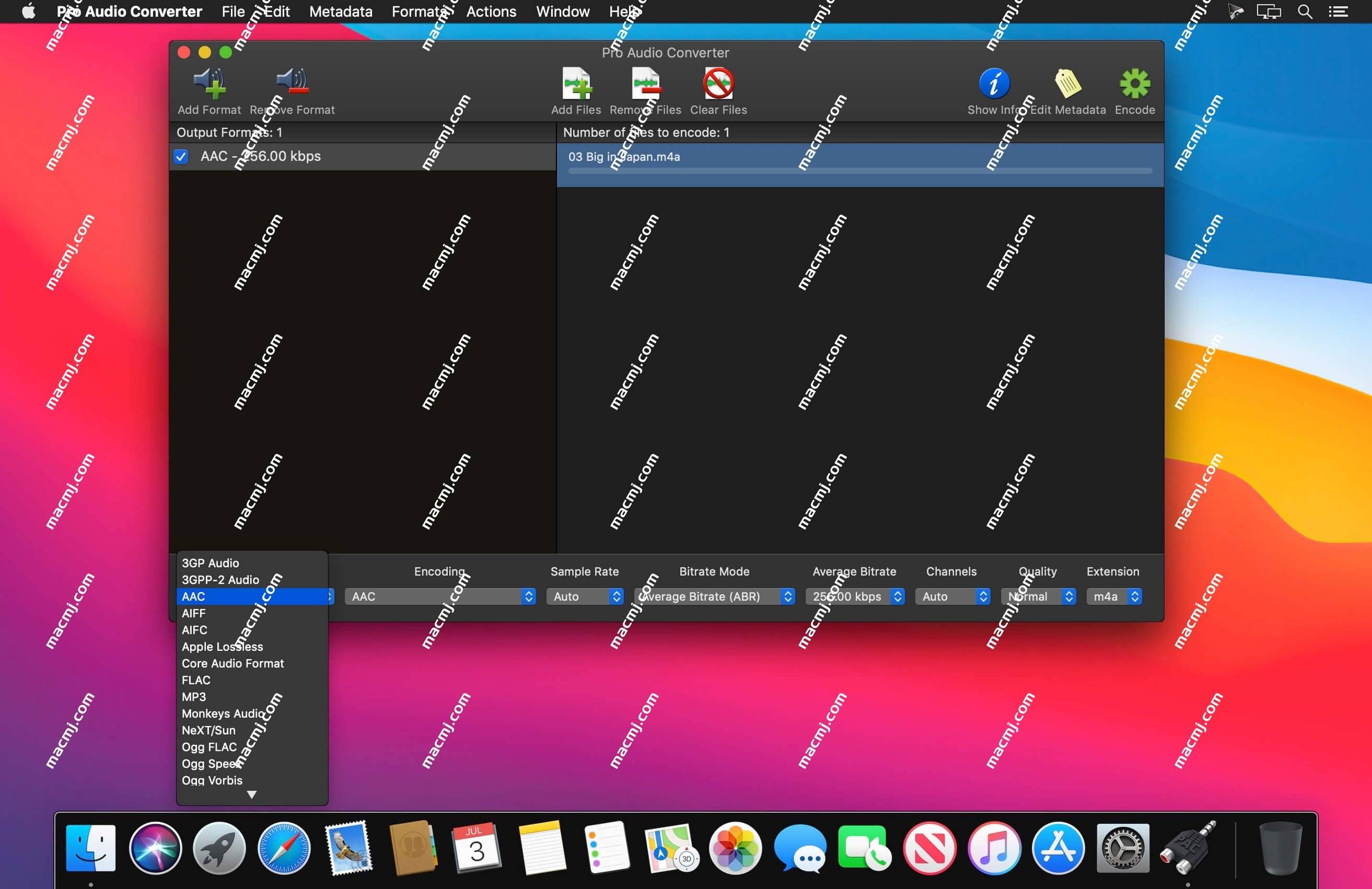Choose Apple Lossless from the format list
Viewport: 1372px width, 889px height.
pos(252,647)
